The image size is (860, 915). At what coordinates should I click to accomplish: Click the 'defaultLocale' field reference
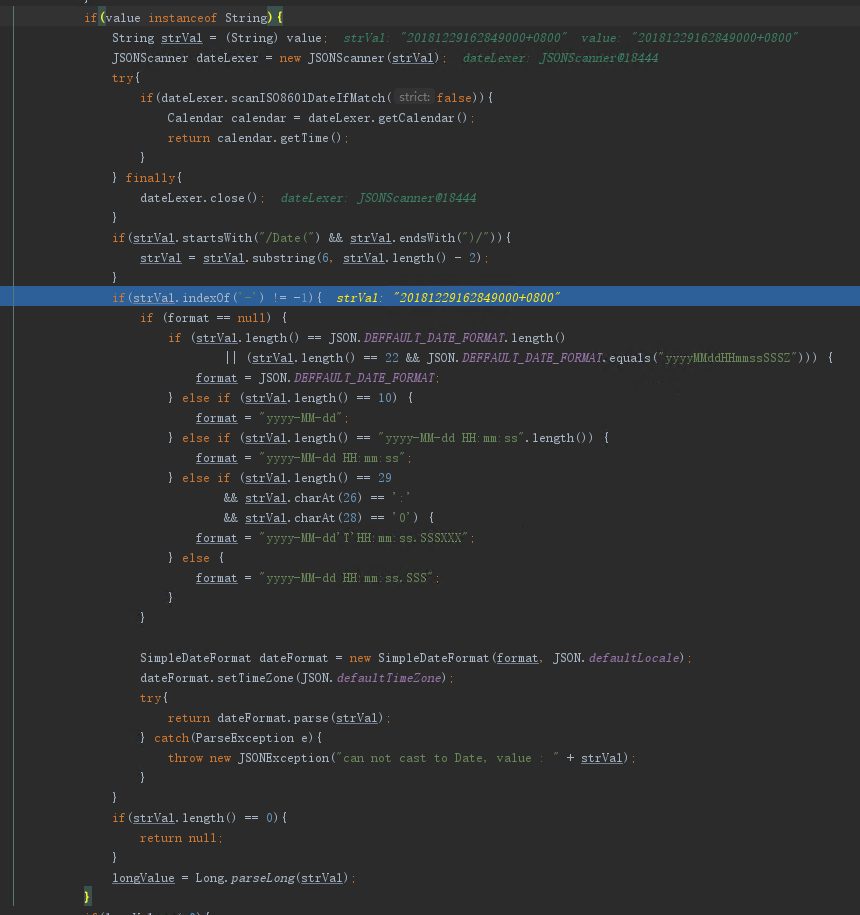[634, 658]
